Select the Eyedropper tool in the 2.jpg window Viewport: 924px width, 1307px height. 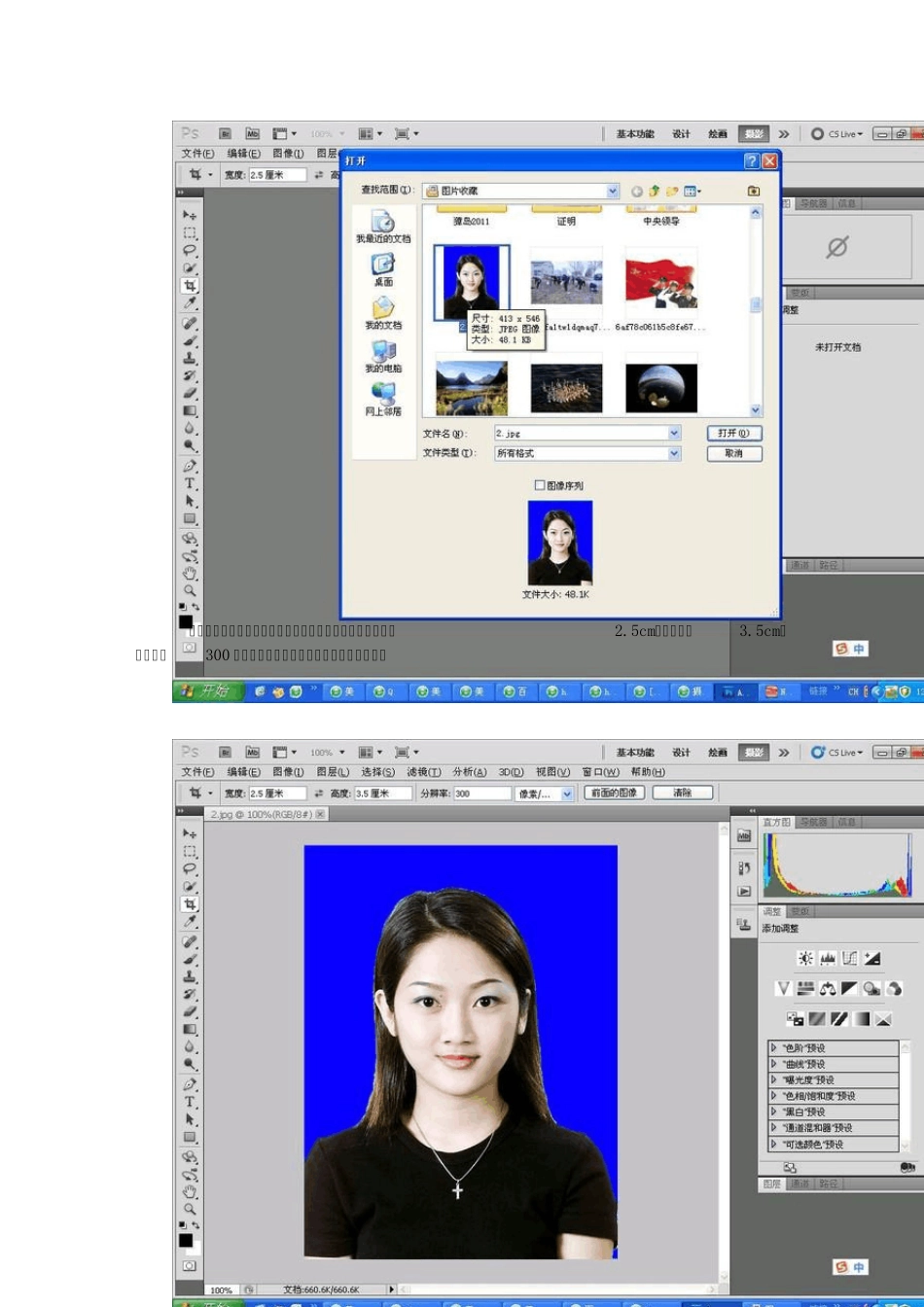pyautogui.click(x=190, y=922)
